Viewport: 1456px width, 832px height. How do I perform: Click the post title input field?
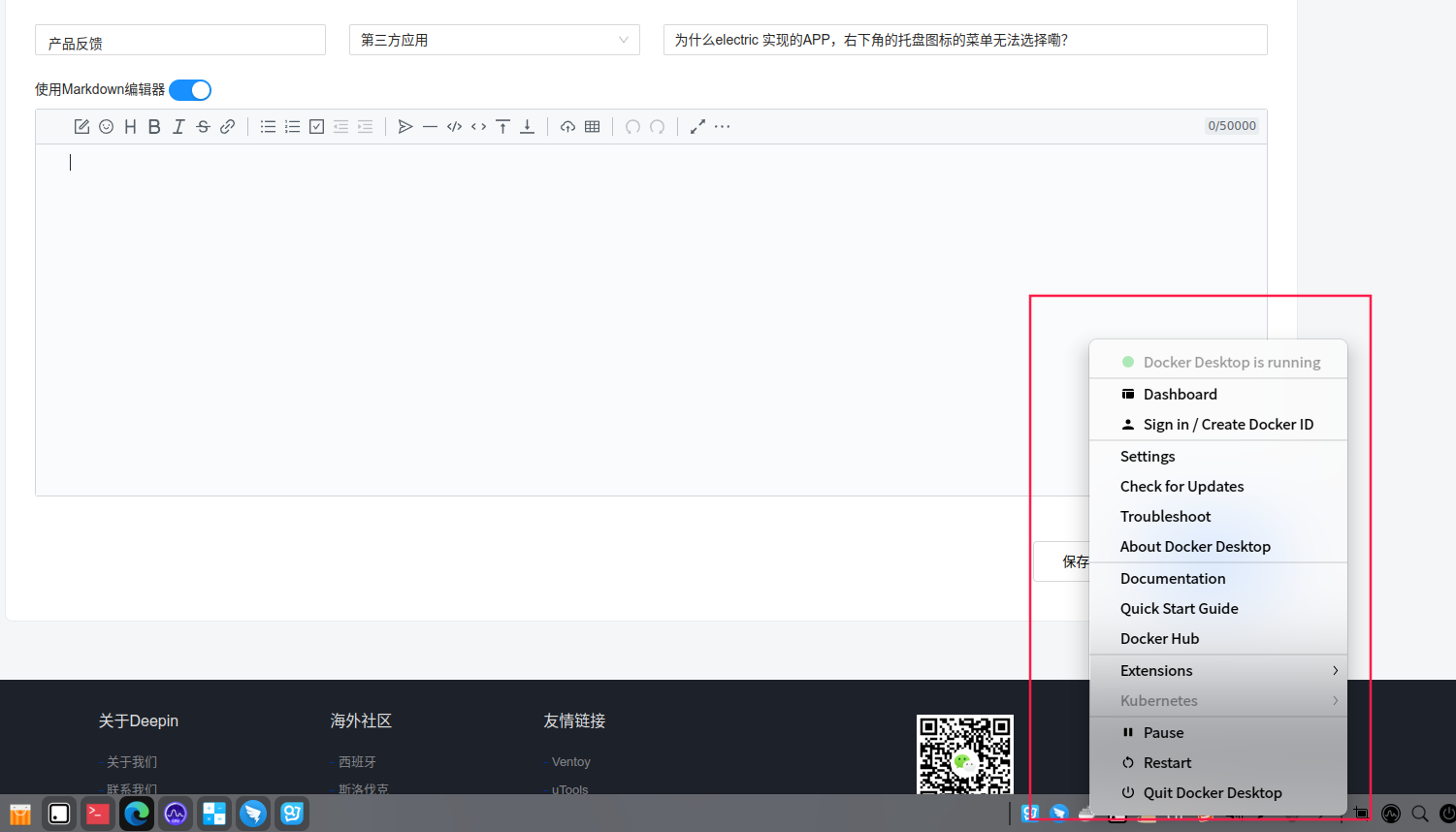pyautogui.click(x=965, y=40)
